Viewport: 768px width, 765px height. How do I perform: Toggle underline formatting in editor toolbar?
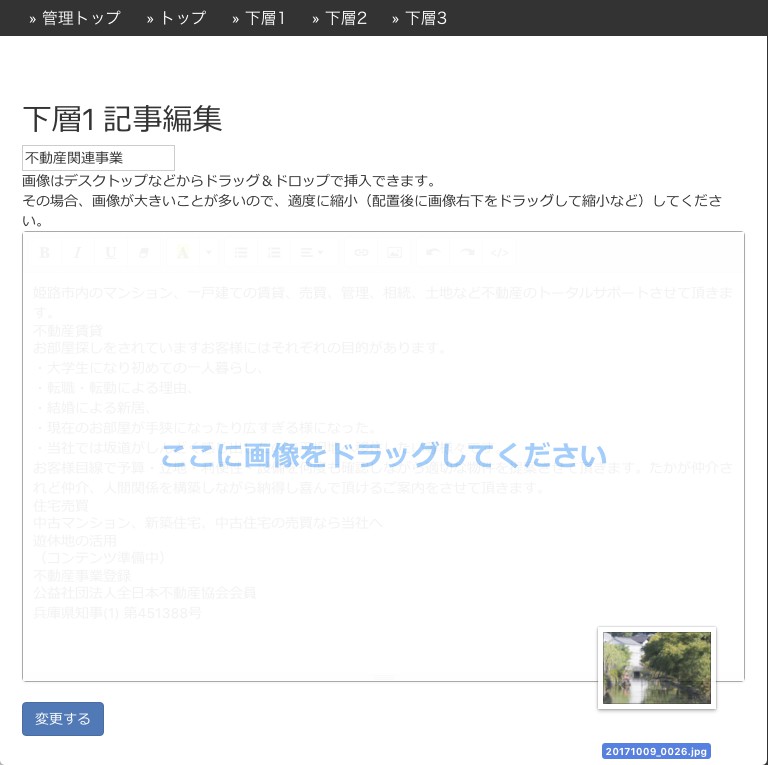(110, 252)
